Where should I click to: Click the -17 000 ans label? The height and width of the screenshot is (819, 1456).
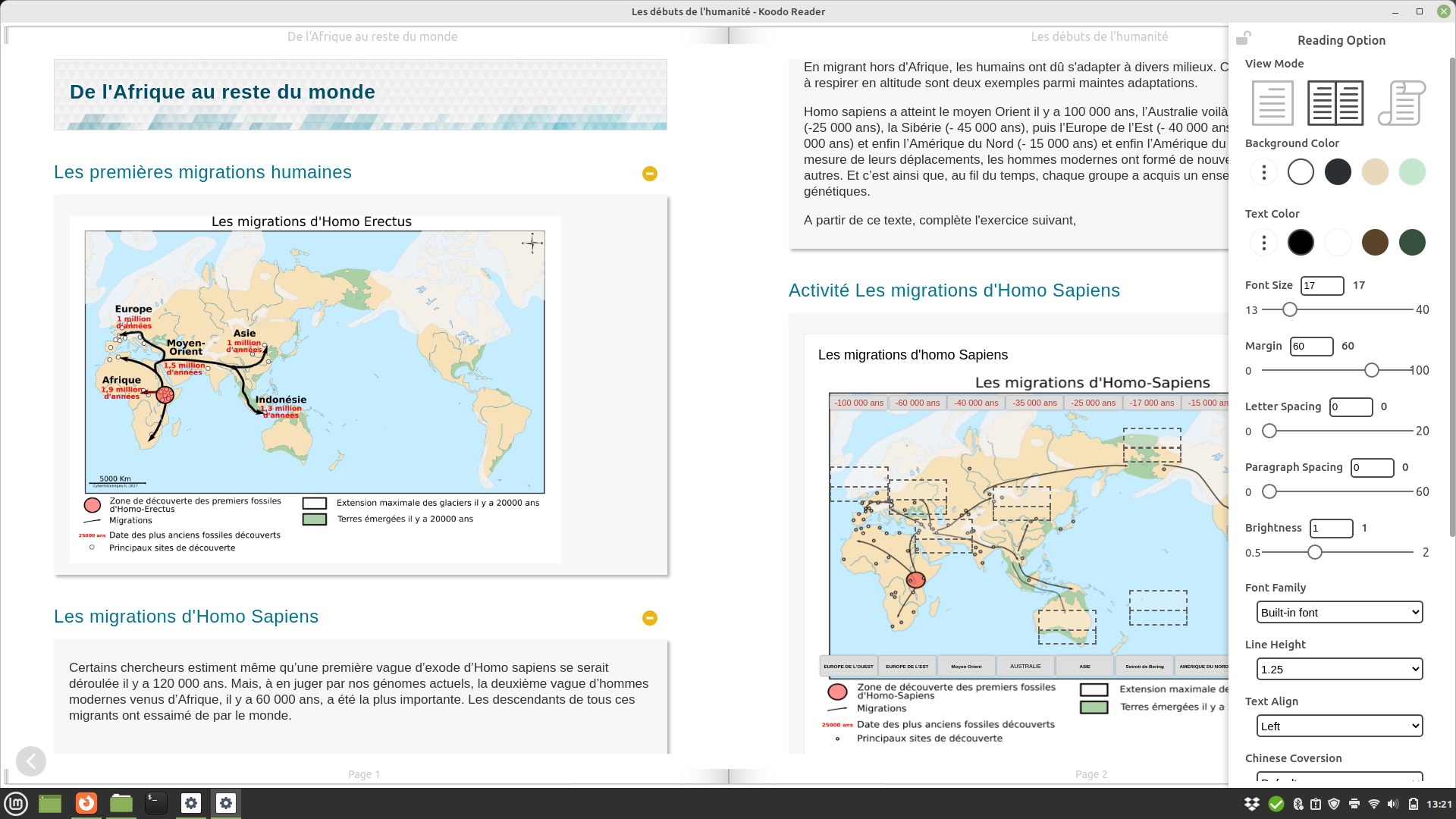click(1151, 403)
